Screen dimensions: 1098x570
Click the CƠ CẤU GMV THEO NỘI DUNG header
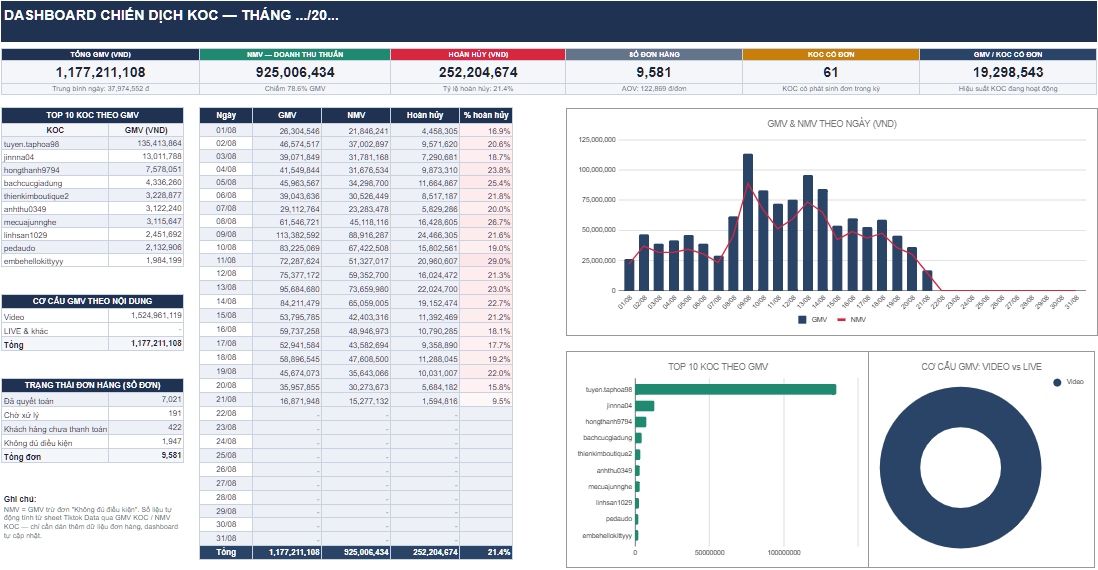(92, 300)
